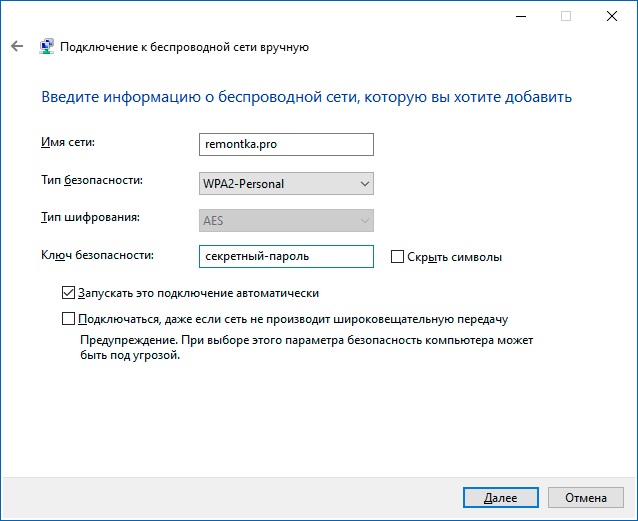This screenshot has height=521, width=638.
Task: Click the chevron arrow of WPA2-Personal dropdown
Action: tap(365, 184)
